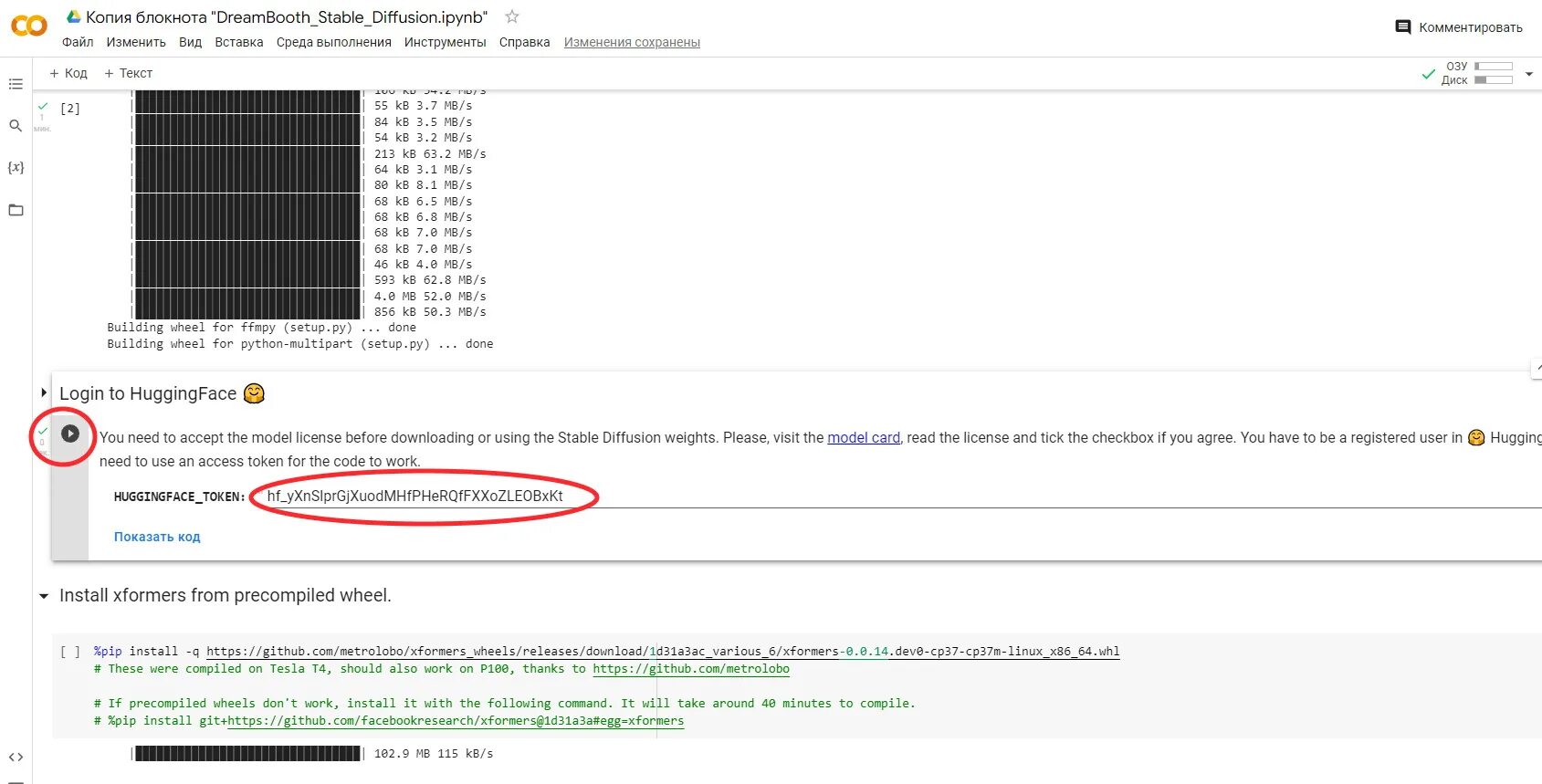Add a code cell with + Код
The image size is (1542, 784).
pyautogui.click(x=68, y=73)
